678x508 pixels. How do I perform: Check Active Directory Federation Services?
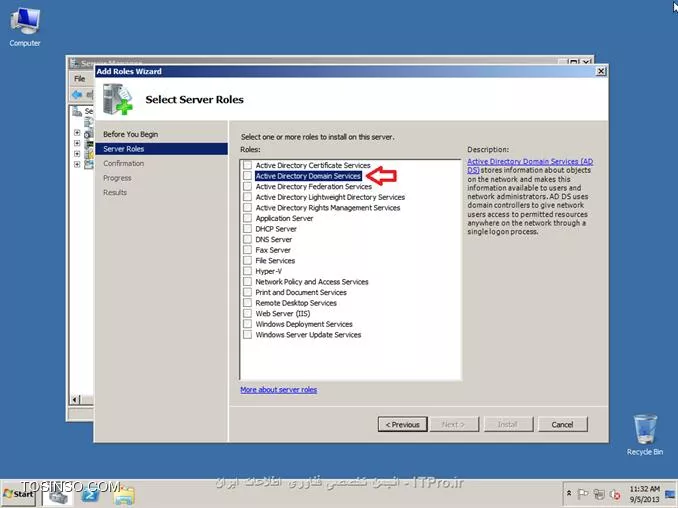coord(247,186)
